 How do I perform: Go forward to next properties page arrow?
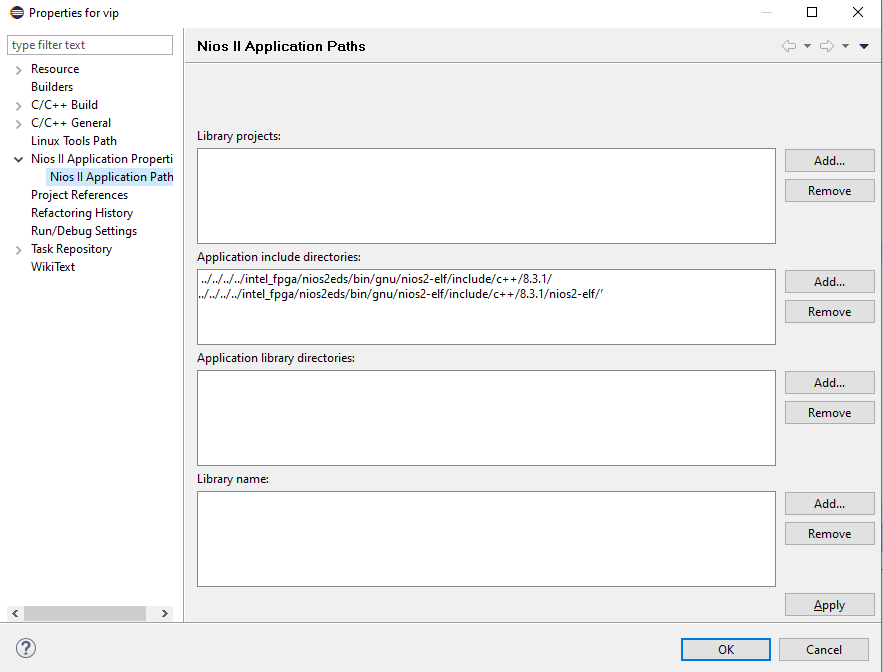[827, 46]
